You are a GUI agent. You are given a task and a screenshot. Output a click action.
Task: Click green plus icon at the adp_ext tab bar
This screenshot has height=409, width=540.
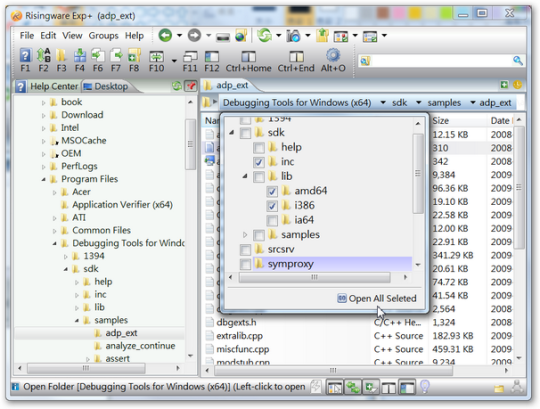[x=504, y=85]
